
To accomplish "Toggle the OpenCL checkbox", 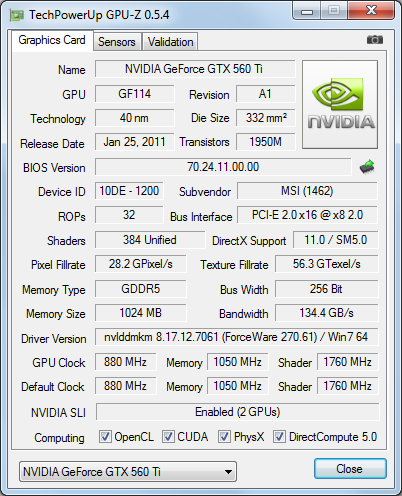I will [x=105, y=437].
